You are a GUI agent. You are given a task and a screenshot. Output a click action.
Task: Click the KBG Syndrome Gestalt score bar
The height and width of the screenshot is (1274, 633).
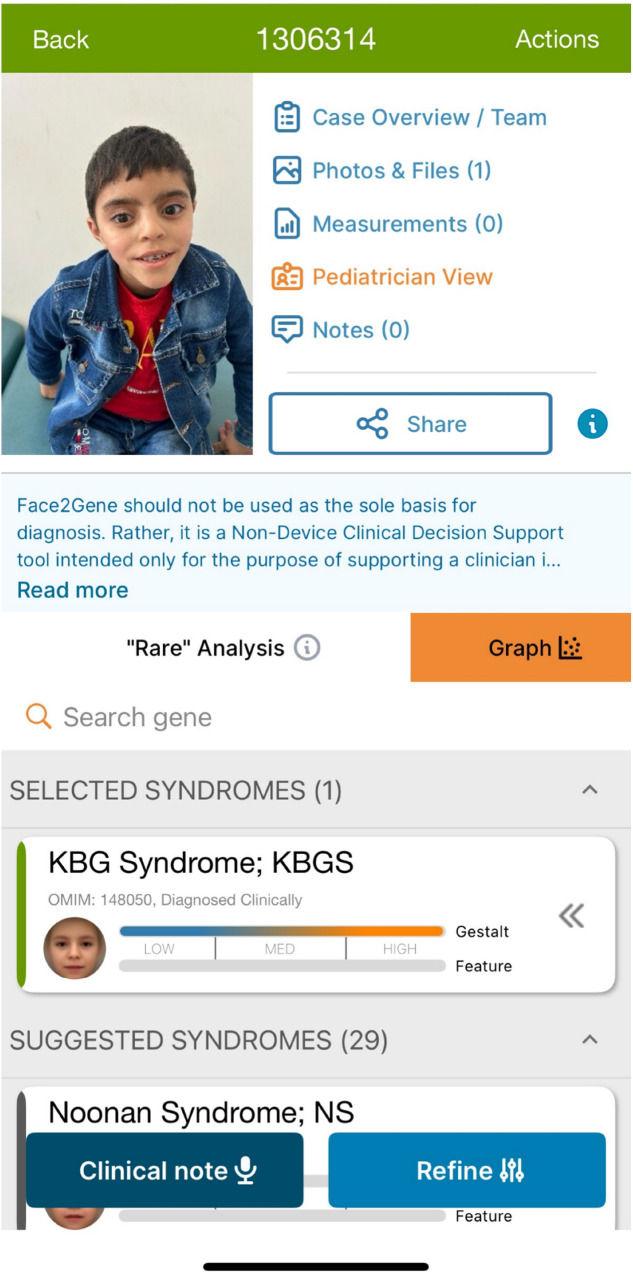click(x=282, y=931)
